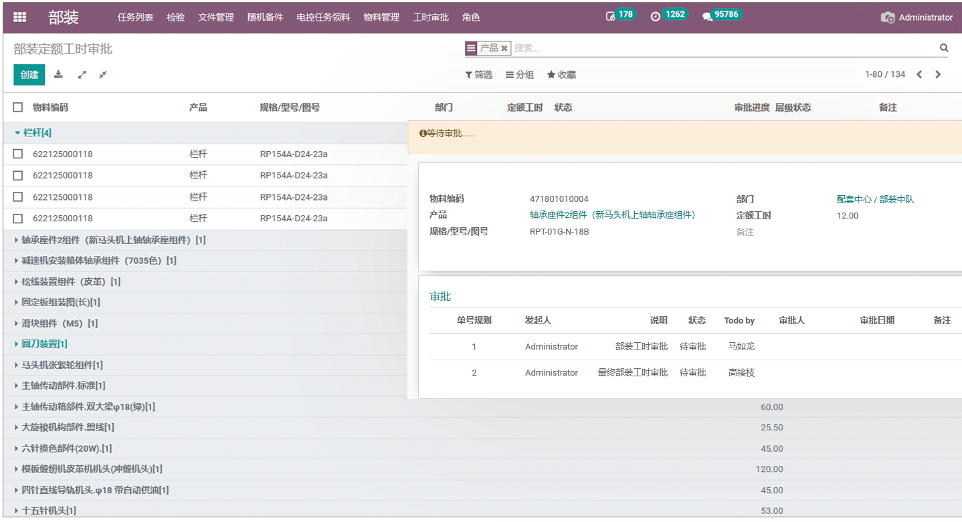The width and height of the screenshot is (962, 522).
Task: Open the 工时审批 menu
Action: pyautogui.click(x=431, y=17)
